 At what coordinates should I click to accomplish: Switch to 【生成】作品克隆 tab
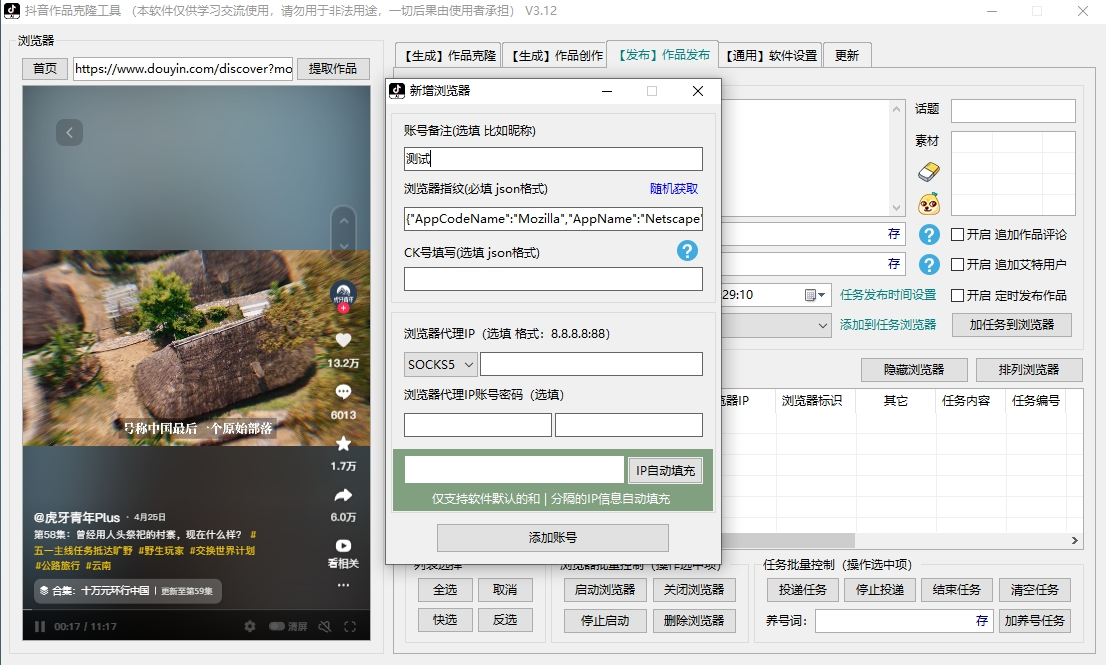coord(447,57)
